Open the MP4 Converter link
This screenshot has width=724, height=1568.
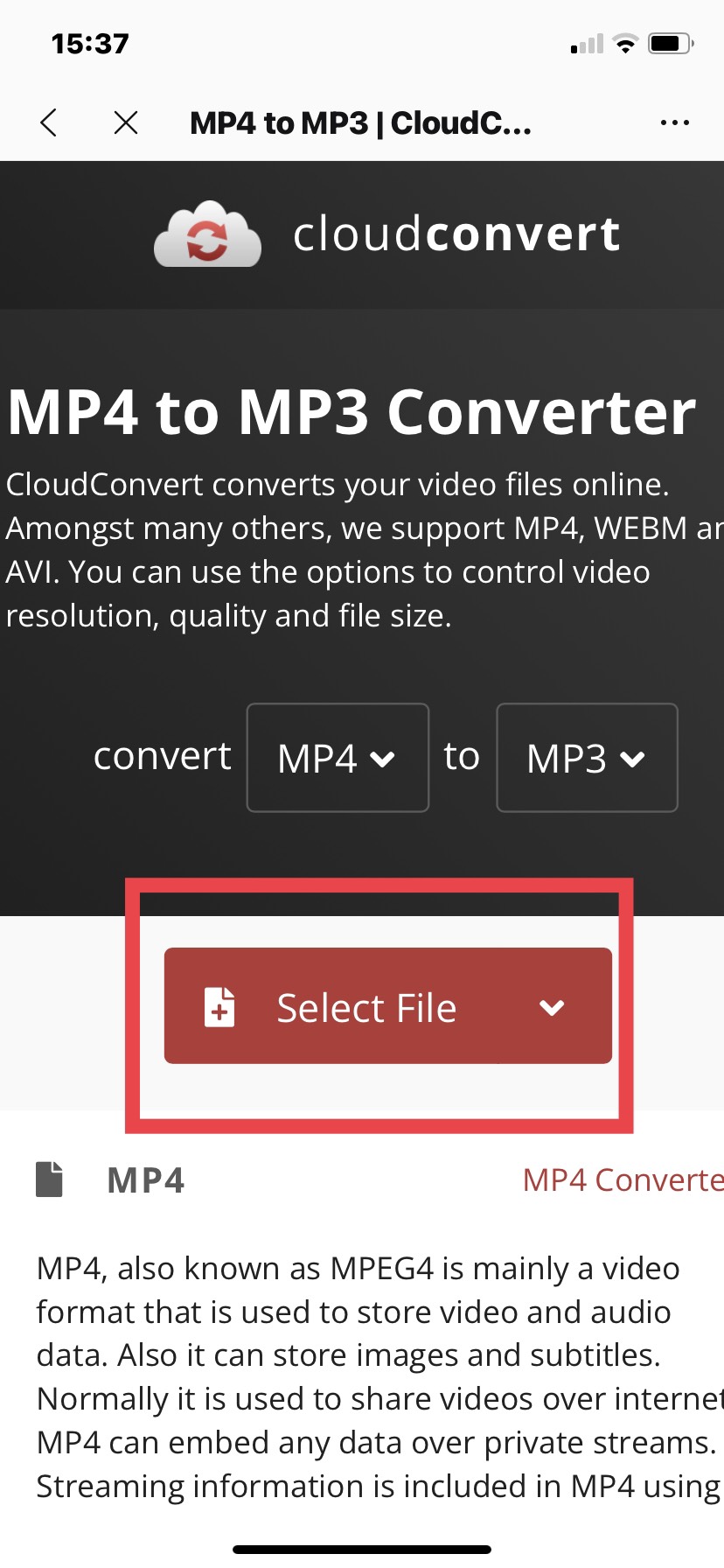623,1180
